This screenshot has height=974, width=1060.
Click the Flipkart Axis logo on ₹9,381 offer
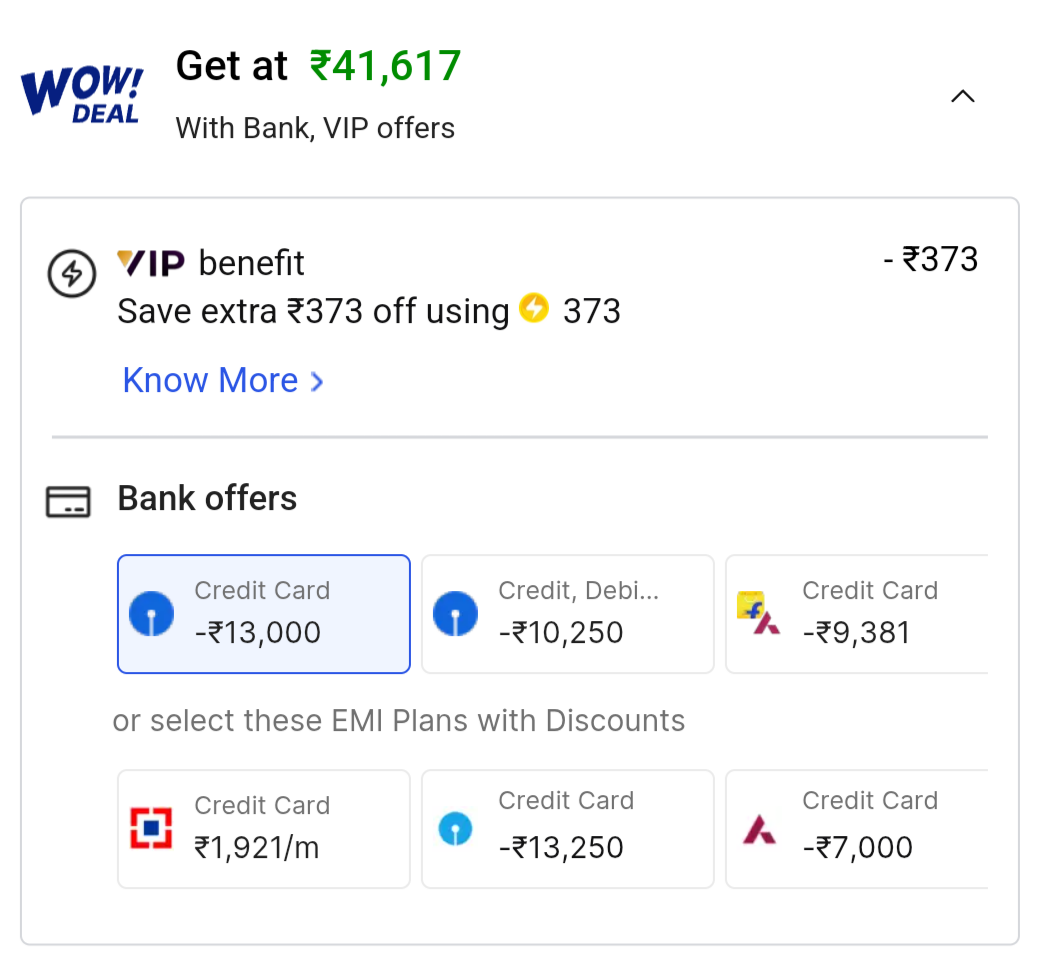(x=757, y=614)
